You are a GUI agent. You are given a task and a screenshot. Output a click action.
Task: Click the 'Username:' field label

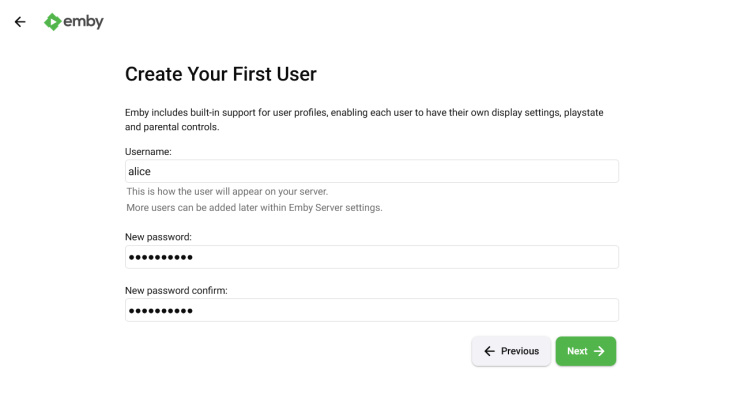pyautogui.click(x=148, y=151)
